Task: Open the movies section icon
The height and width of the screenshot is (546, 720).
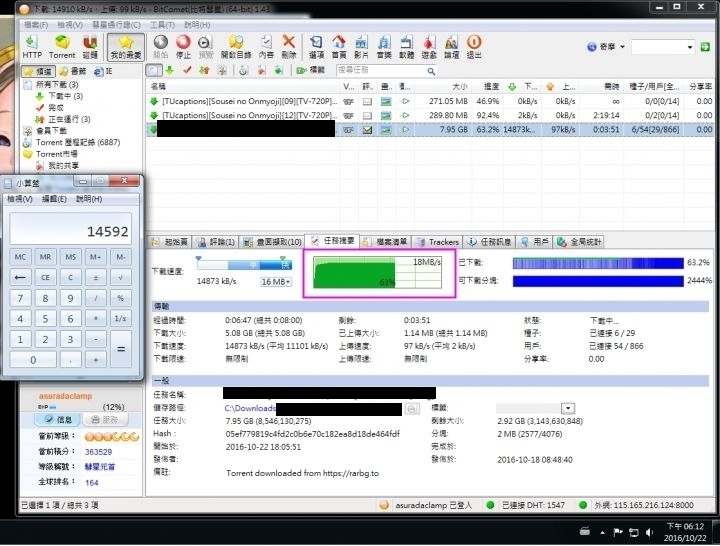Action: click(x=361, y=47)
